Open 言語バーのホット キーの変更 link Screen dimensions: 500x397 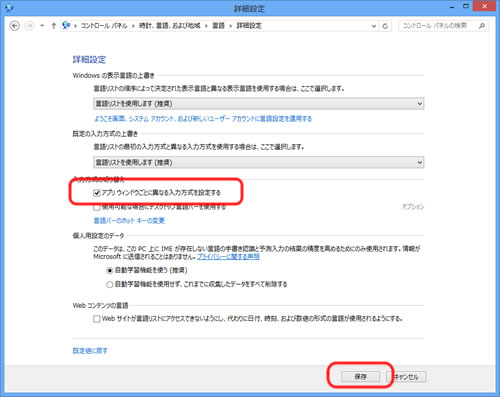(129, 221)
